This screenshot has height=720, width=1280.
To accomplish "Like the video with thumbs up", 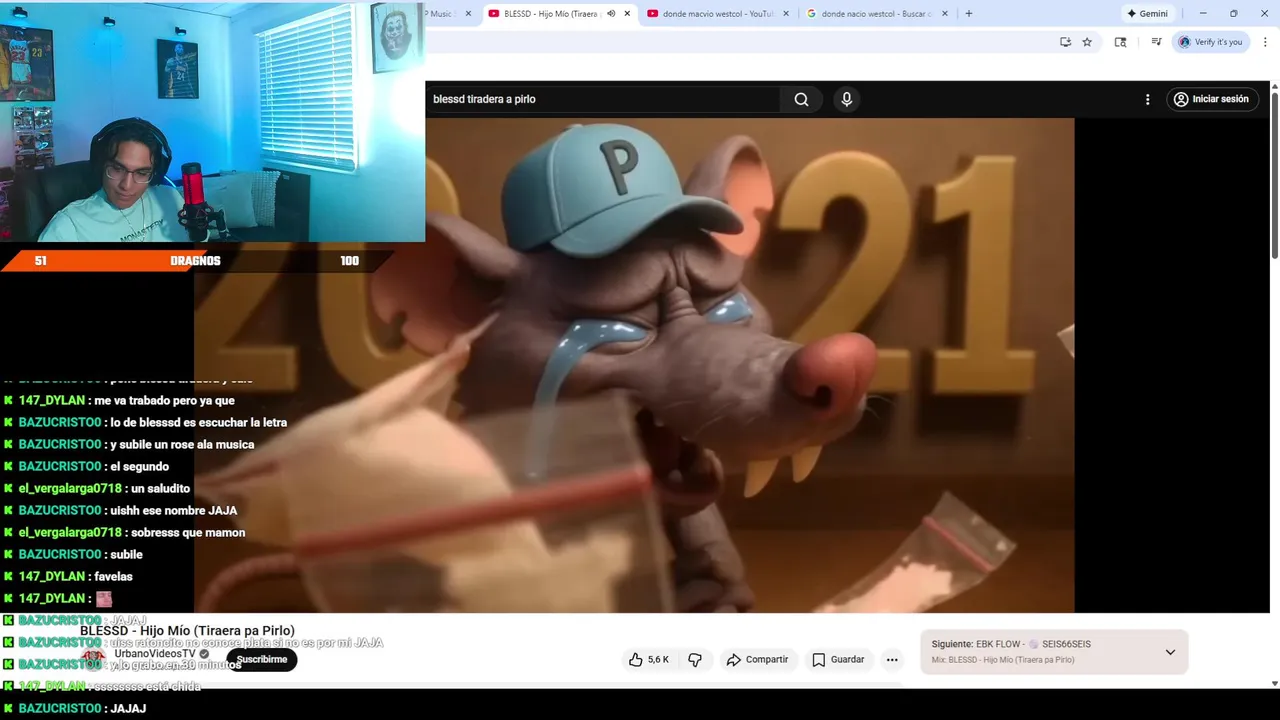I will [648, 660].
